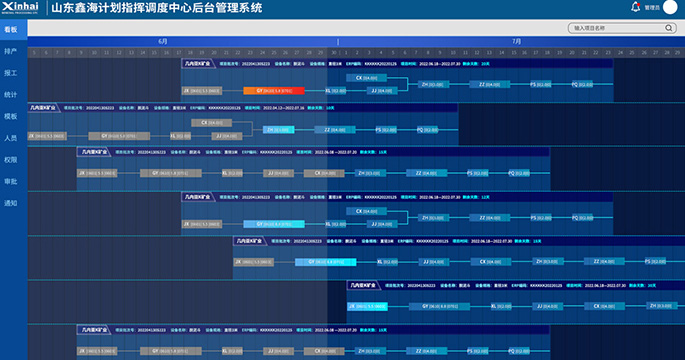This screenshot has width=685, height=360.
Task: Open the notification bell in the header
Action: 635,7
